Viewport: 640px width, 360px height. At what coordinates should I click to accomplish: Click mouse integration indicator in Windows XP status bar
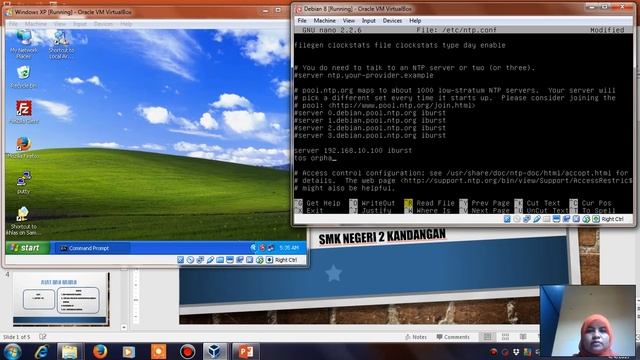(x=260, y=260)
